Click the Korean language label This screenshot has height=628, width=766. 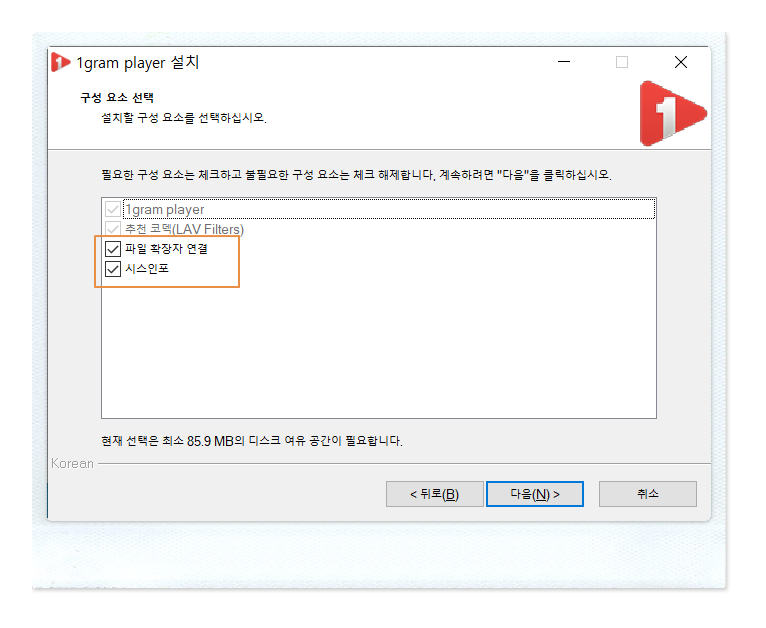72,463
